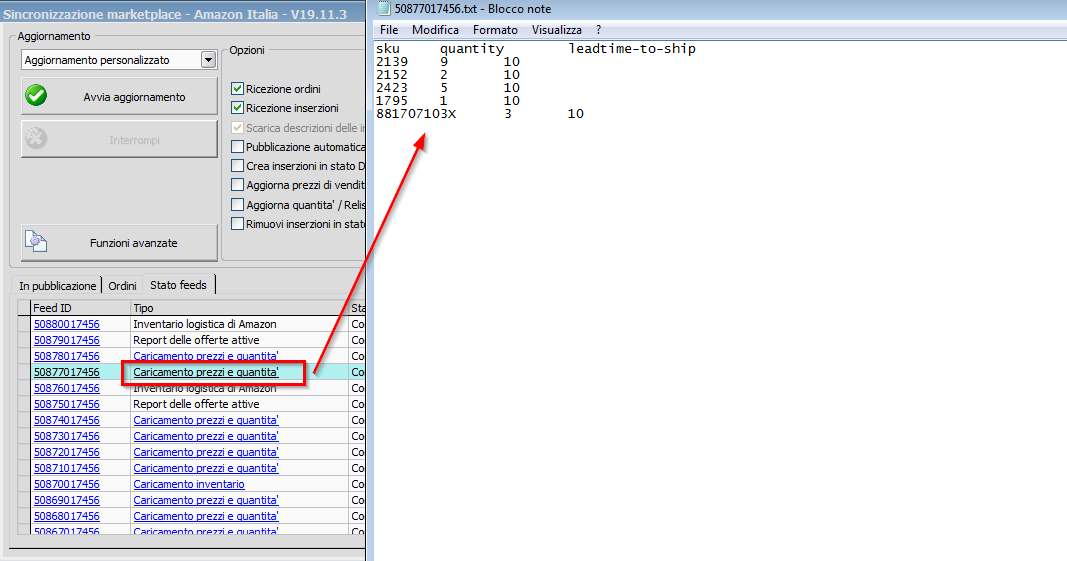Viewport: 1067px width, 561px height.
Task: Click Feed ID column header
Action: coord(80,308)
